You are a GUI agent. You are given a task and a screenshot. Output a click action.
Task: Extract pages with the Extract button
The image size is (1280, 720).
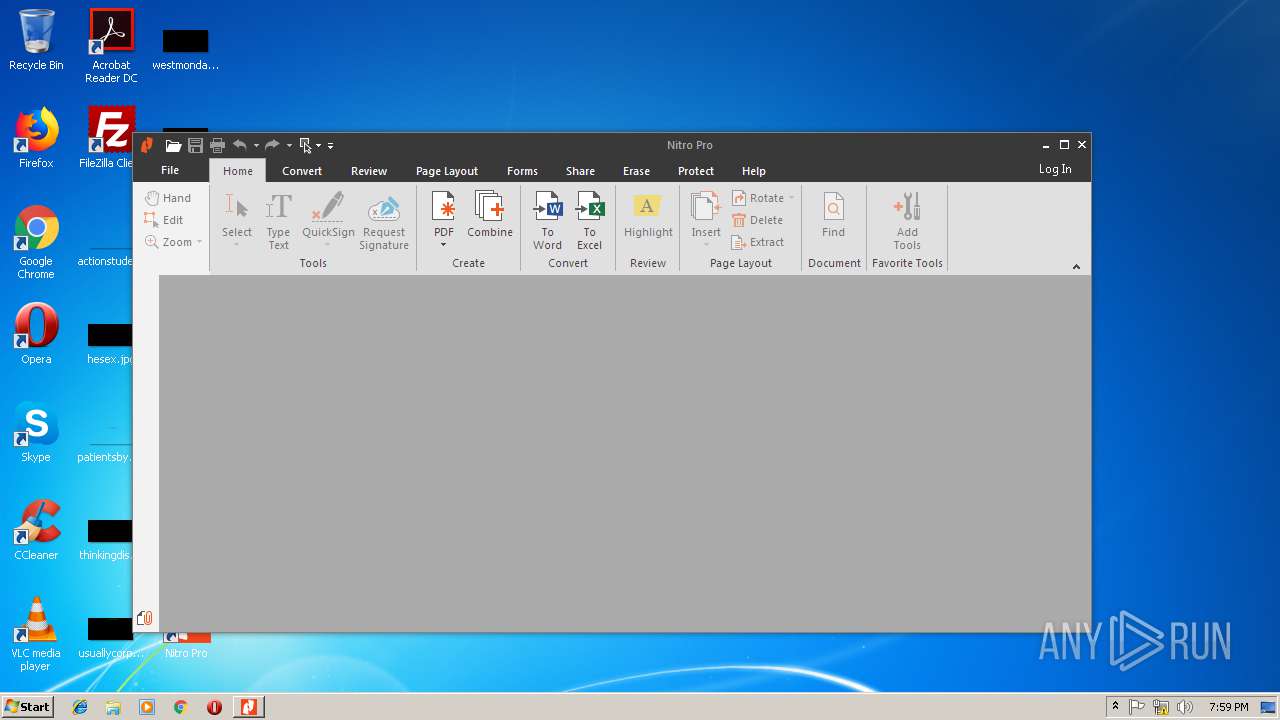pyautogui.click(x=759, y=242)
